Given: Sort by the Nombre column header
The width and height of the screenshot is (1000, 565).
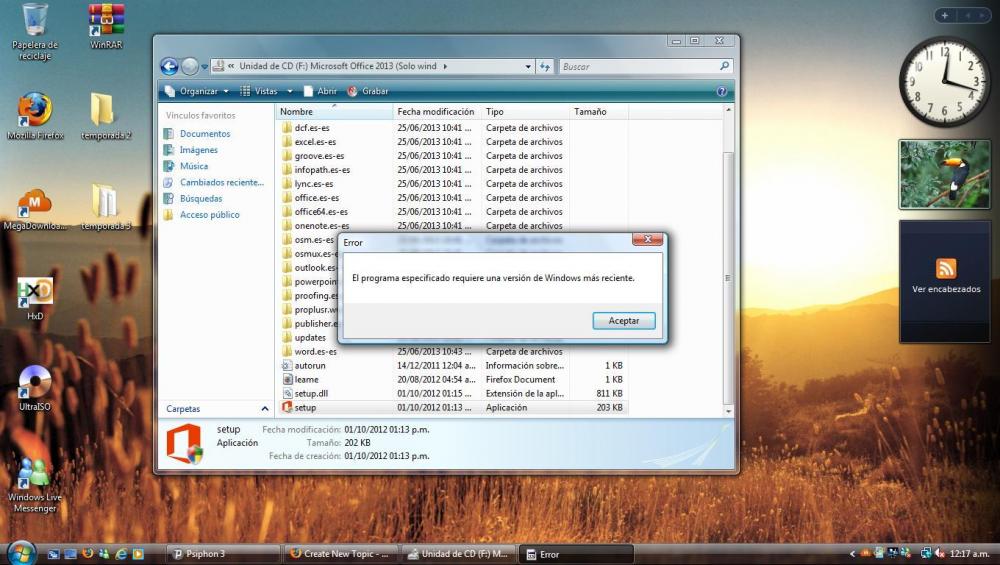Looking at the screenshot, I should [x=335, y=112].
